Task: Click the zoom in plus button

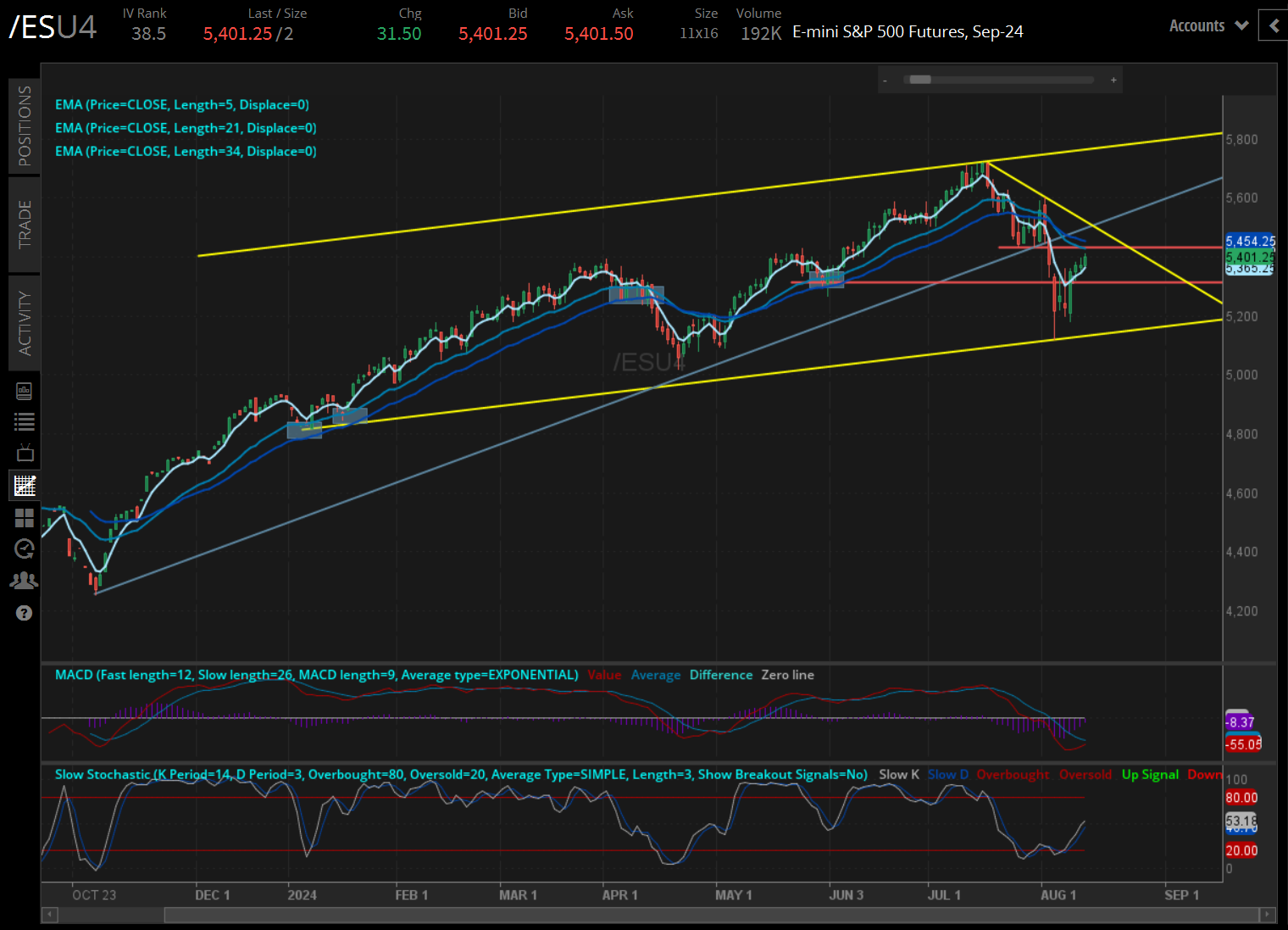Action: click(x=1113, y=79)
